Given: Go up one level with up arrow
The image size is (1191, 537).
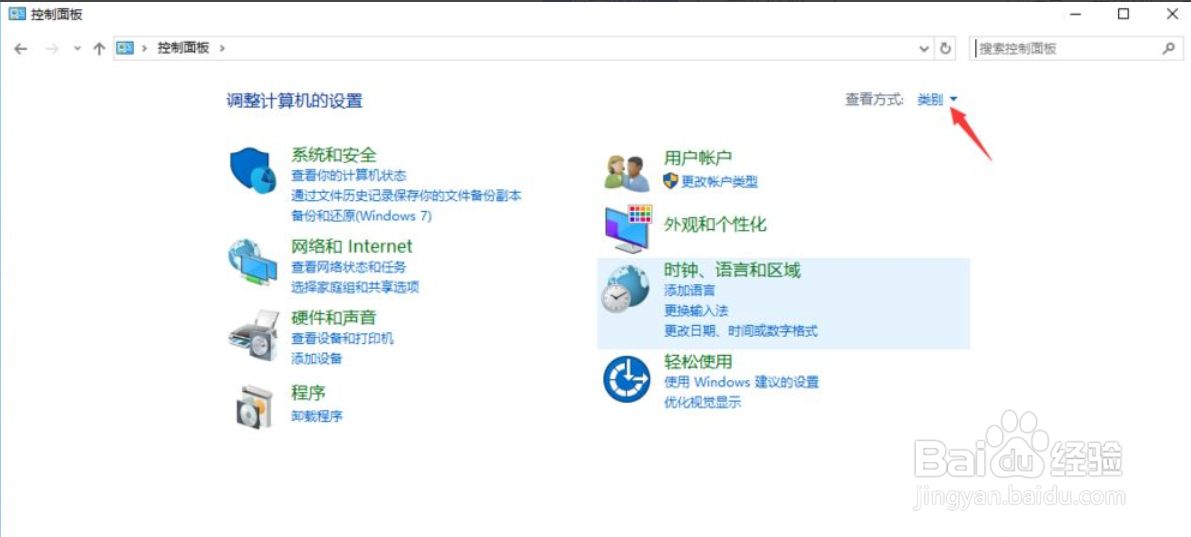Looking at the screenshot, I should [99, 48].
